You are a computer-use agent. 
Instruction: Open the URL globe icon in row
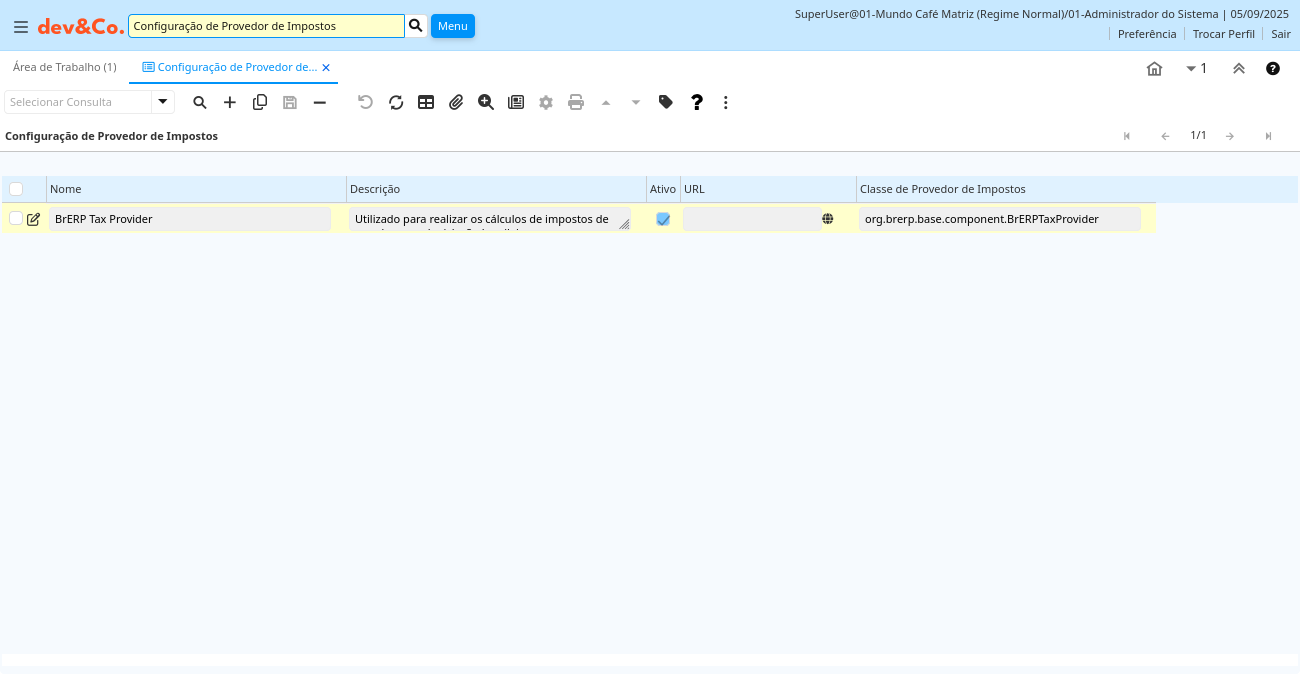pos(828,219)
